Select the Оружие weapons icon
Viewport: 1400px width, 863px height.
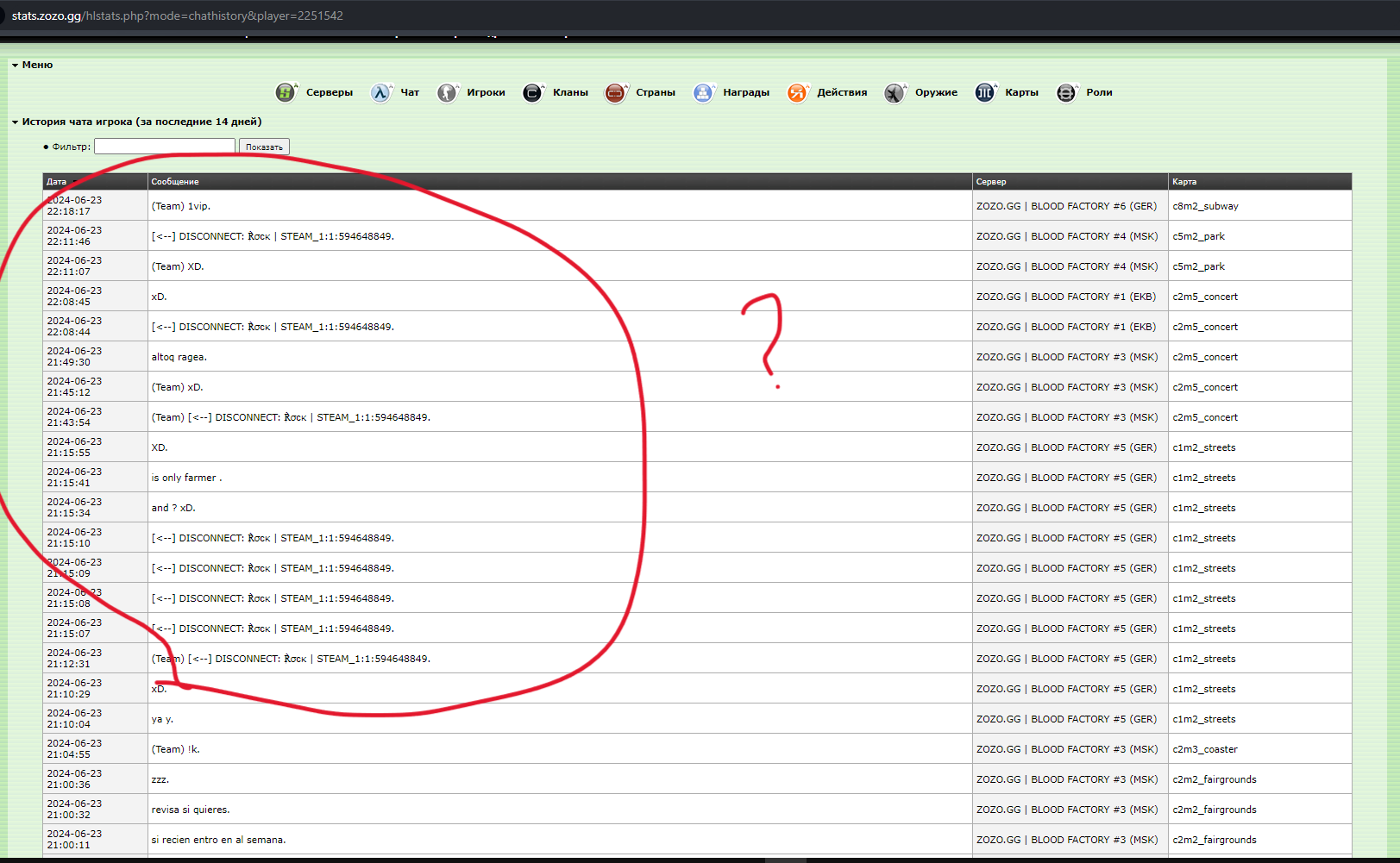click(895, 92)
